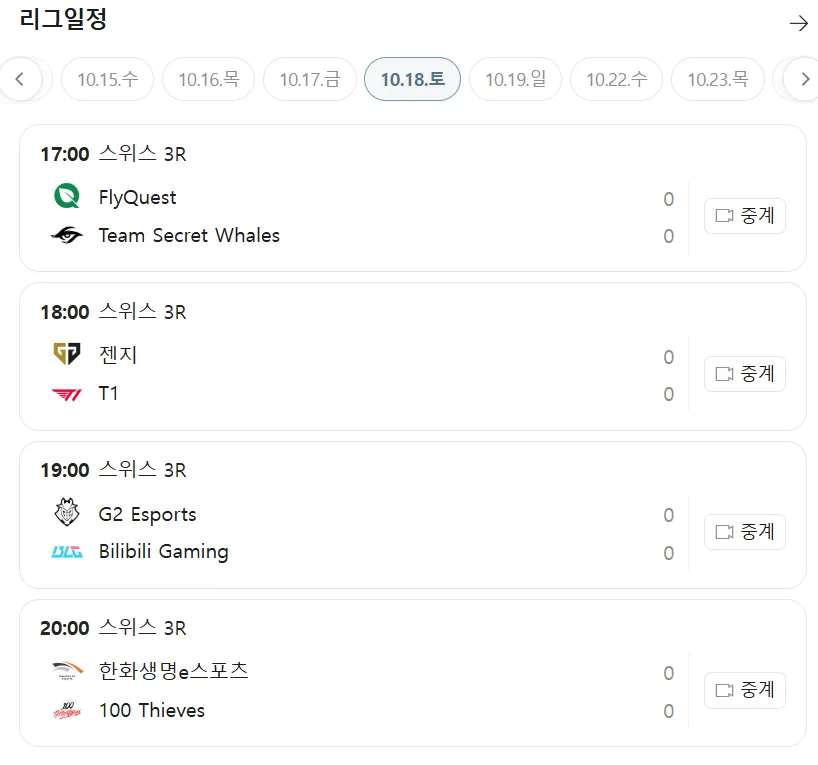Click the Gen.G (젠지) team logo
818x765 pixels.
[x=67, y=354]
